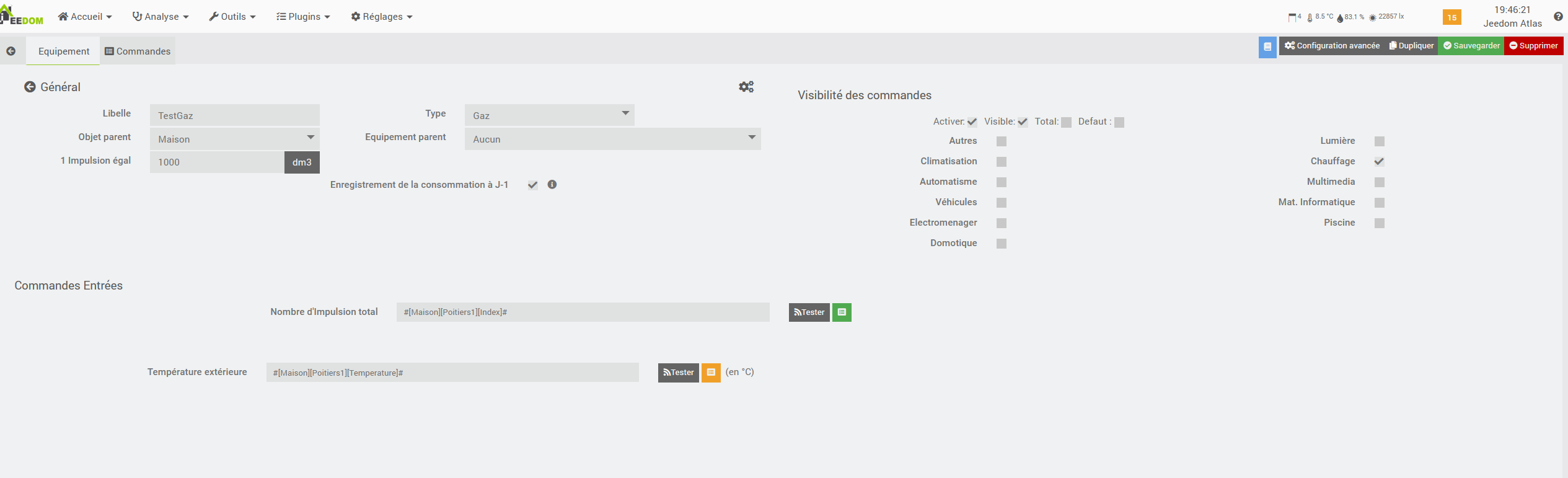Click the blue document icon button
This screenshot has width=1568, height=478.
1267,46
